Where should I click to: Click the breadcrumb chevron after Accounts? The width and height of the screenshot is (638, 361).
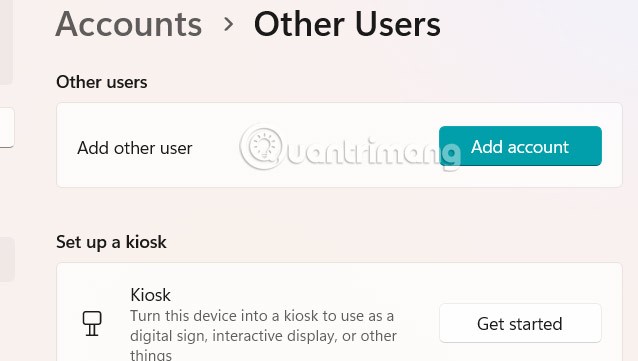tap(229, 24)
